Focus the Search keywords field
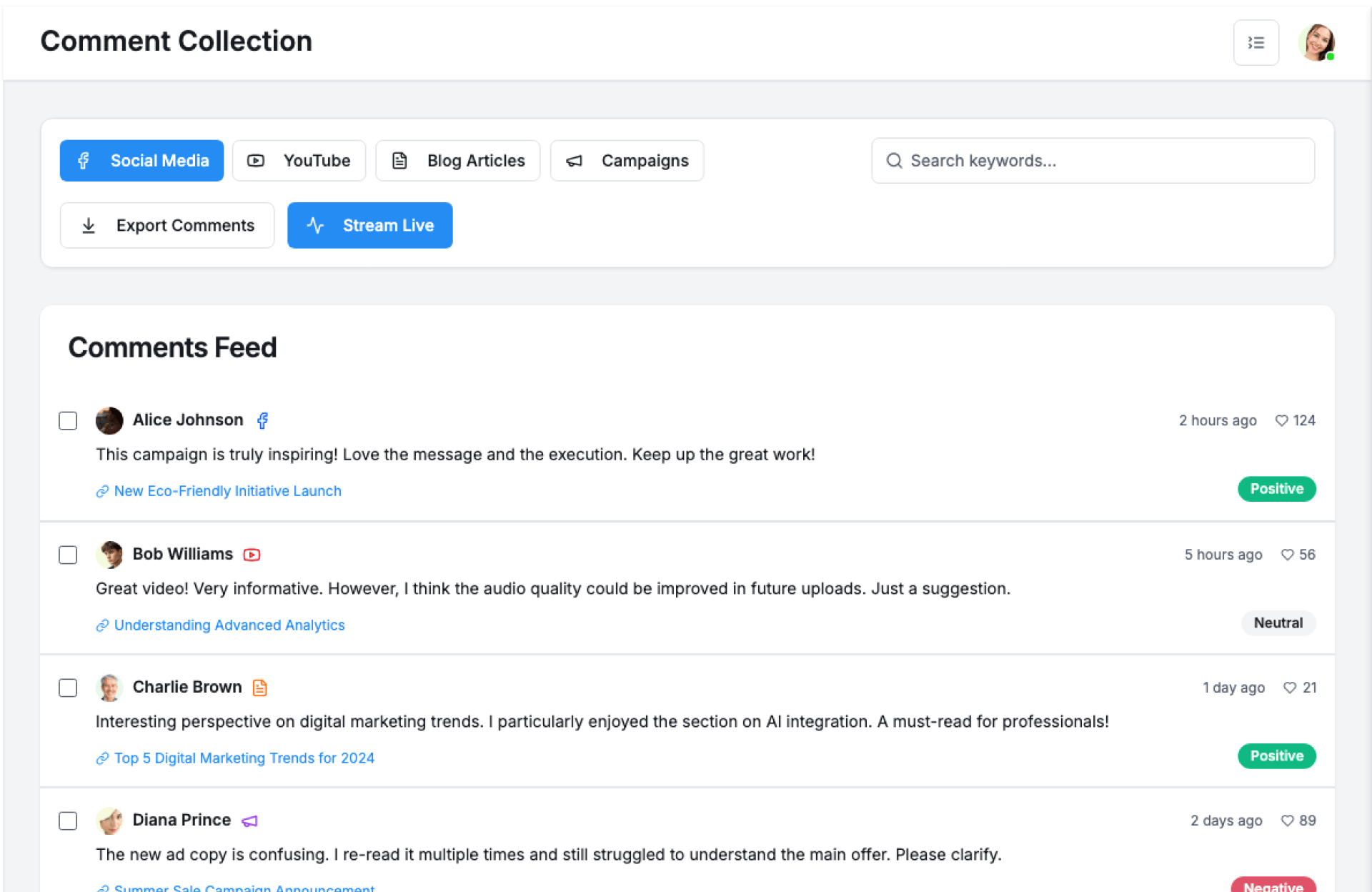Image resolution: width=1372 pixels, height=892 pixels. (1093, 161)
